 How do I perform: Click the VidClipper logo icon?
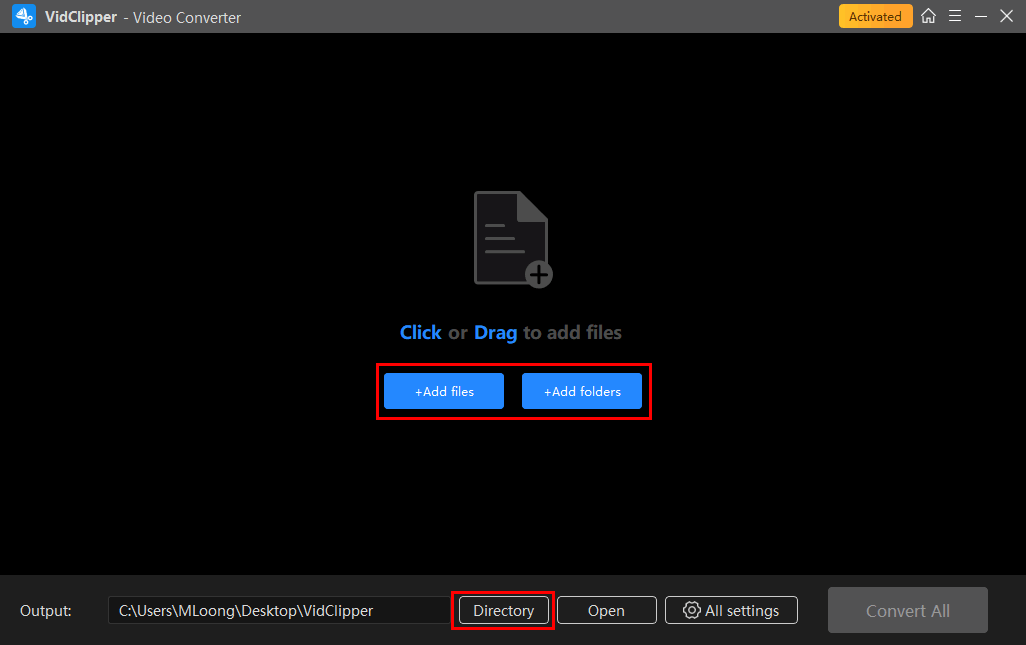coord(24,17)
